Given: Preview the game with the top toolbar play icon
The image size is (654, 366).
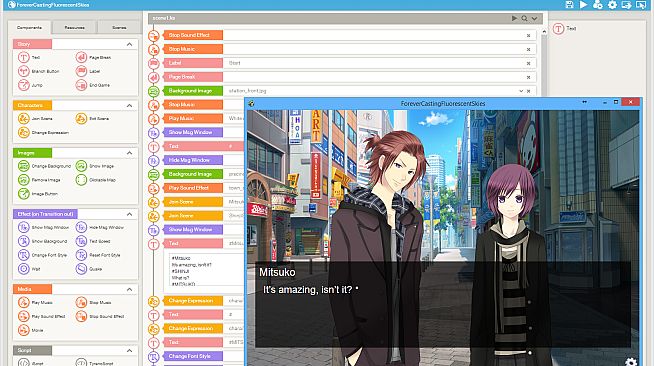Looking at the screenshot, I should 584,5.
